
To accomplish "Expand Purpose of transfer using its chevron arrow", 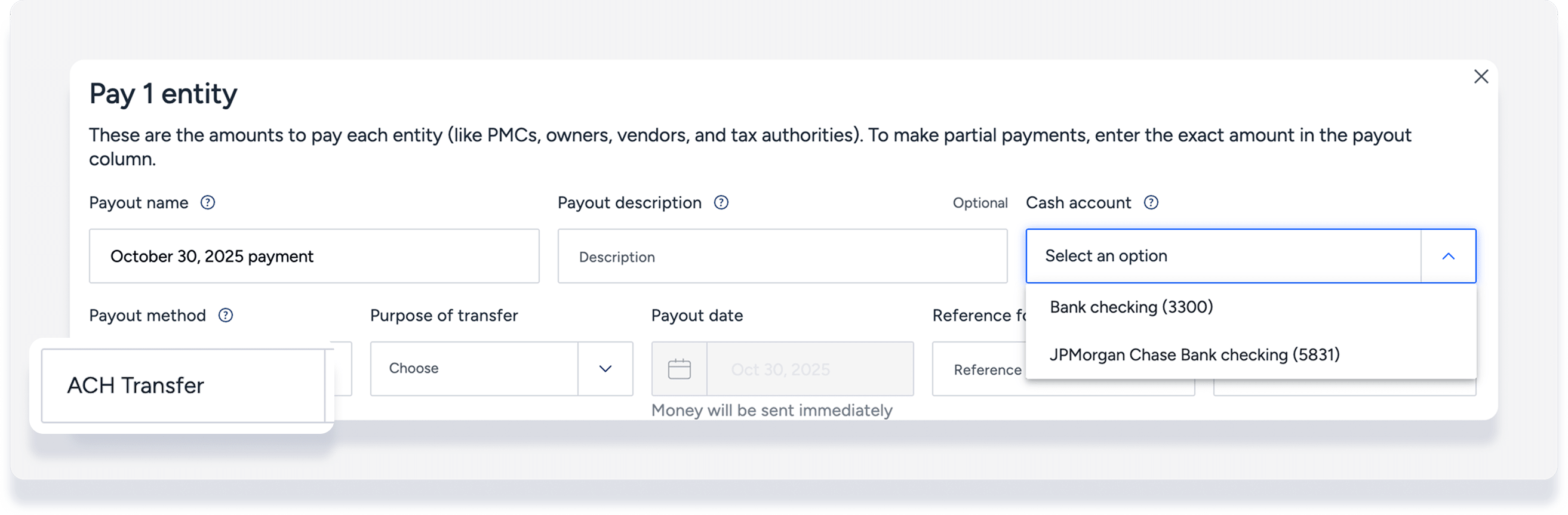I will (x=605, y=369).
